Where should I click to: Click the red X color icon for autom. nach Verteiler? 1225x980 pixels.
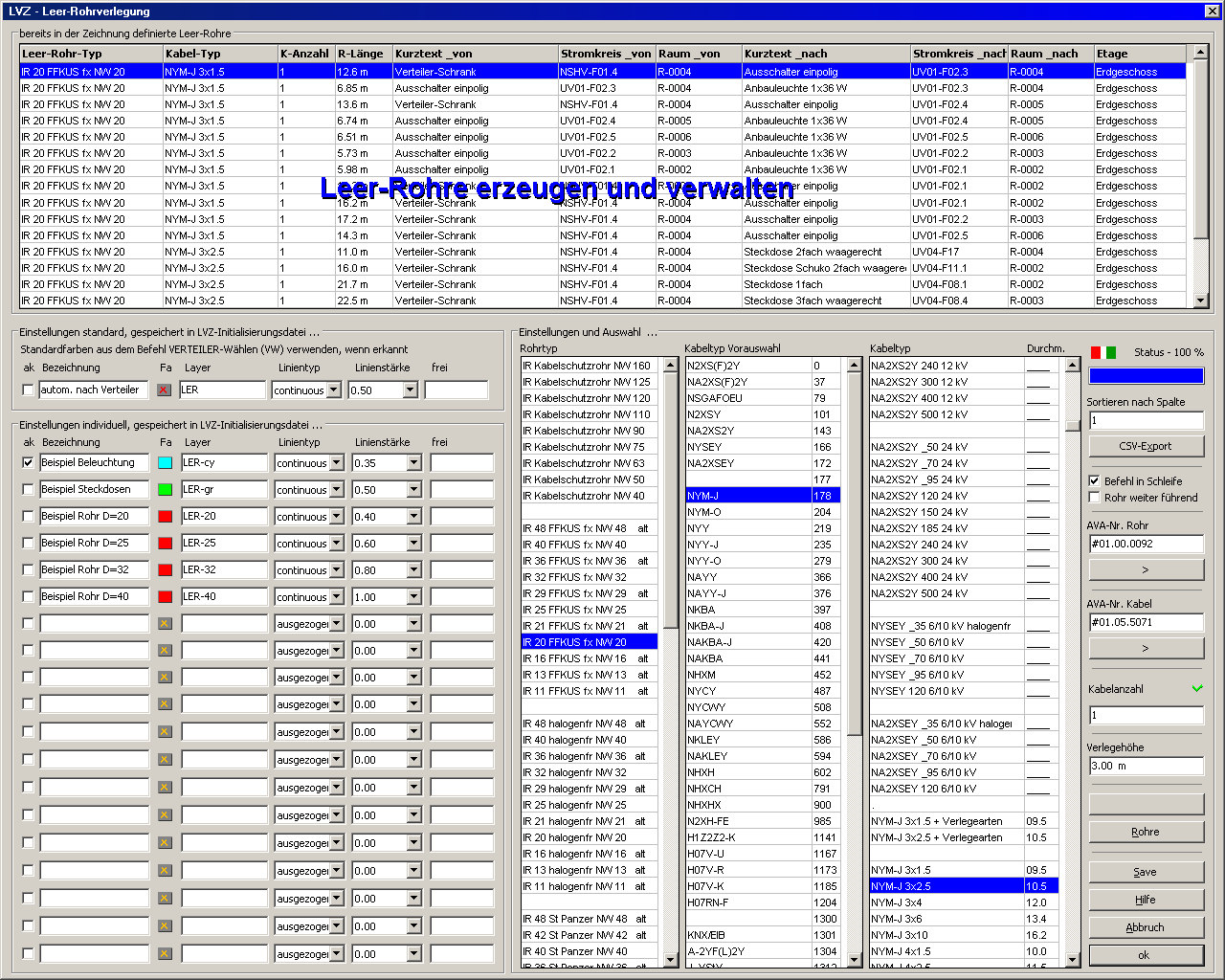(165, 390)
